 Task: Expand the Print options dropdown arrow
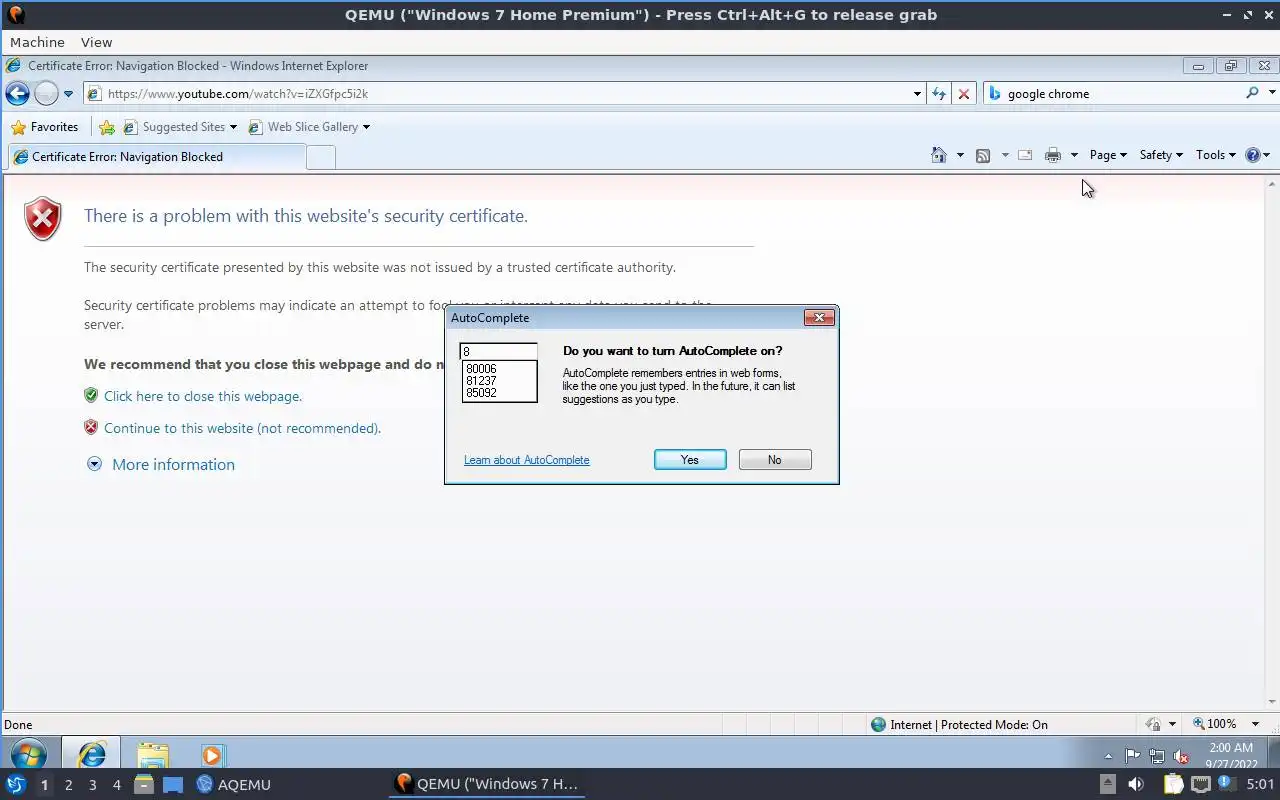tap(1074, 155)
